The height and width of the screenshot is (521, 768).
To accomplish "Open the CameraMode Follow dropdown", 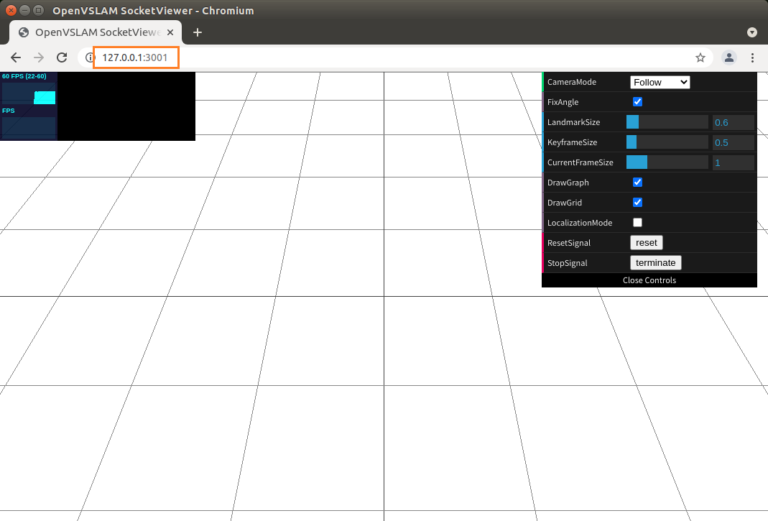I will pyautogui.click(x=659, y=82).
